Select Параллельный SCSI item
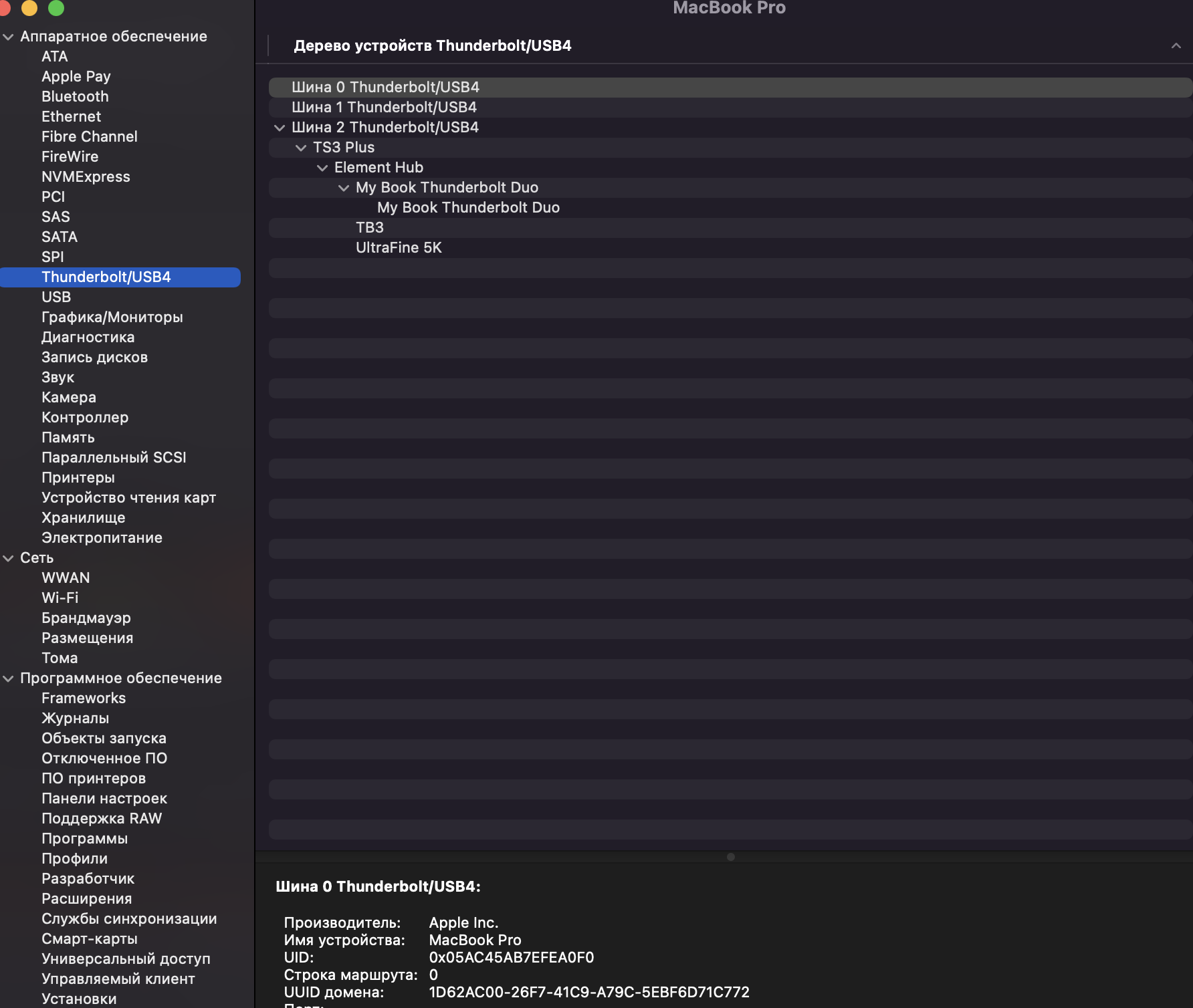The height and width of the screenshot is (1008, 1193). pyautogui.click(x=114, y=458)
